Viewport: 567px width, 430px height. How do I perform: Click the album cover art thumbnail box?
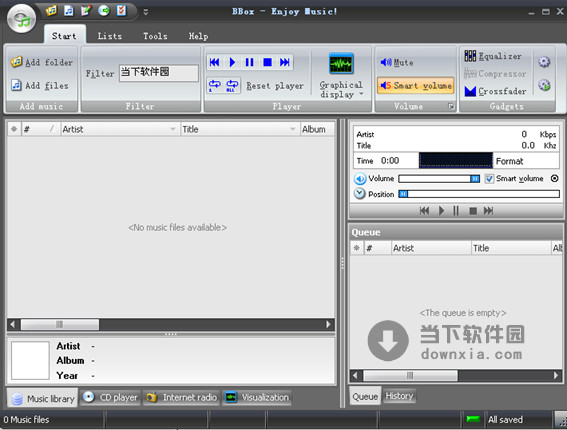30,361
